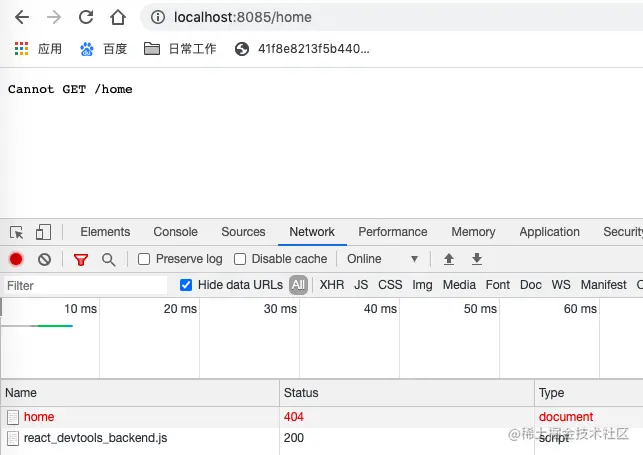Screen dimensions: 643x455
Task: Switch to the Console tab
Action: click(x=175, y=232)
